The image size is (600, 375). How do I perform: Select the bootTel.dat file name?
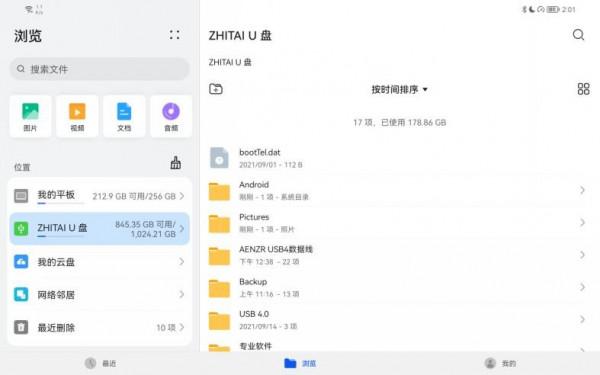(260, 152)
